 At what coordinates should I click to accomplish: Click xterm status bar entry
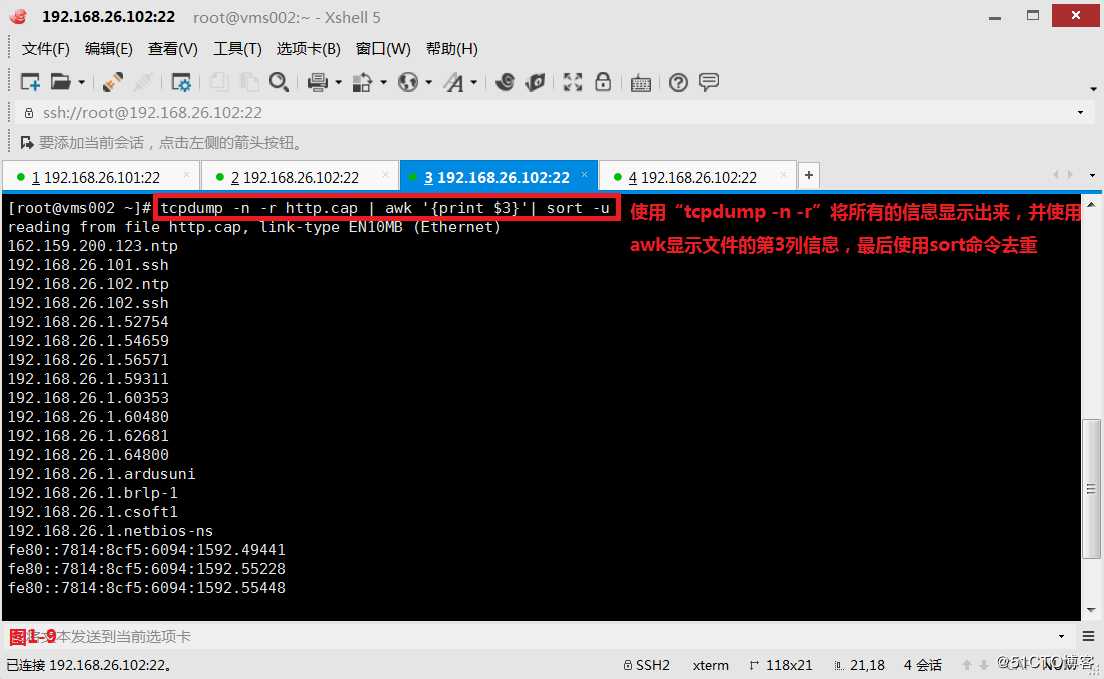710,665
